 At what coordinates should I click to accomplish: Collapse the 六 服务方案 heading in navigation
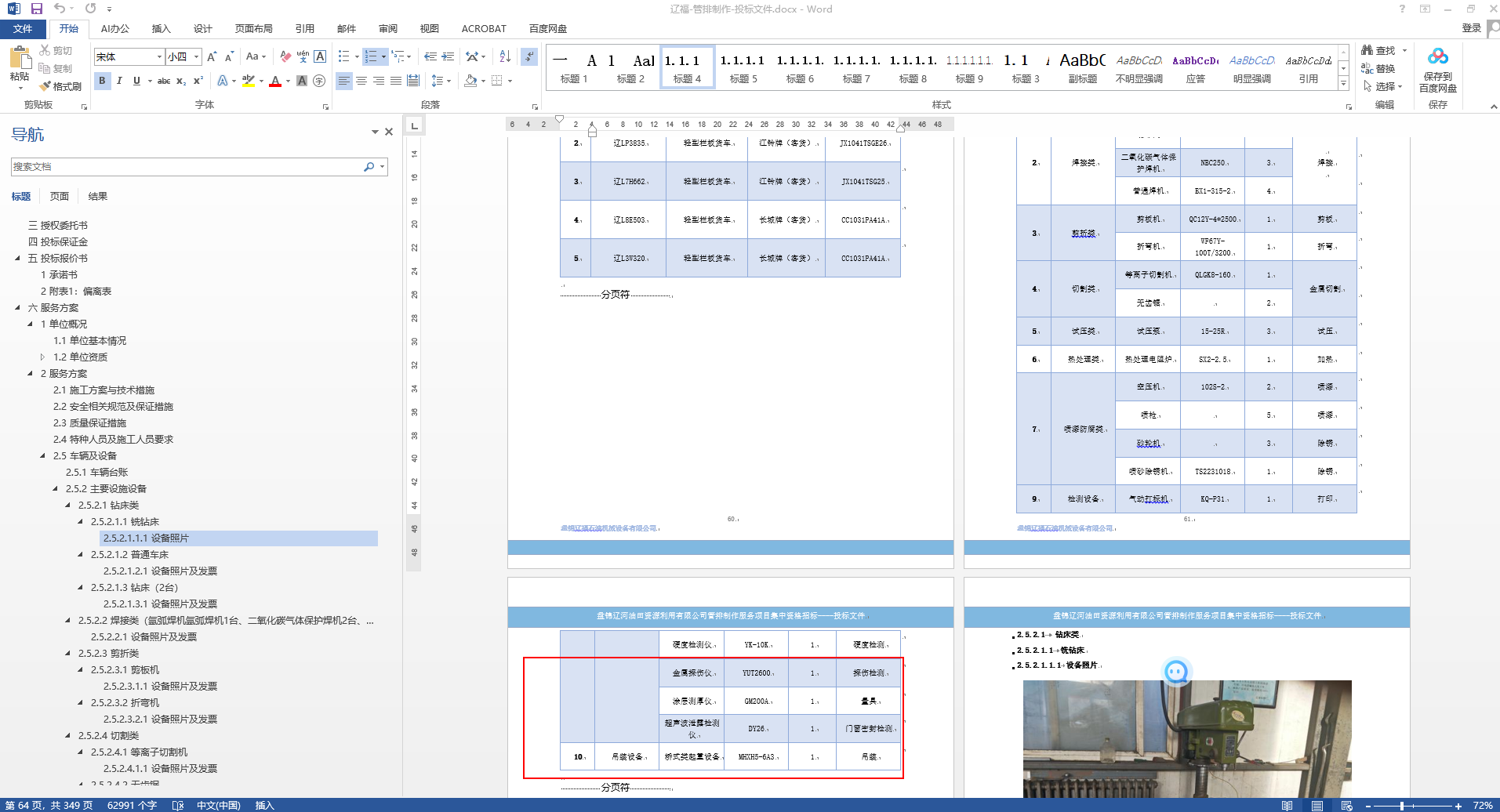pos(18,307)
